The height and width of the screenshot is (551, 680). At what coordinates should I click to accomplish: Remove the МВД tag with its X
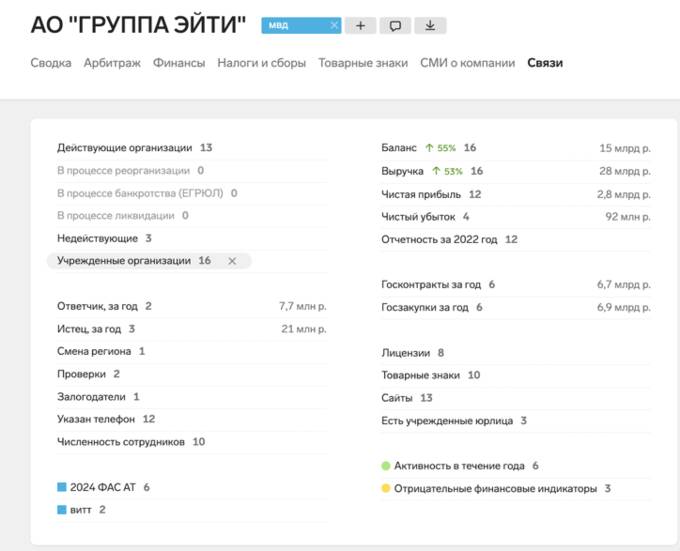[334, 26]
